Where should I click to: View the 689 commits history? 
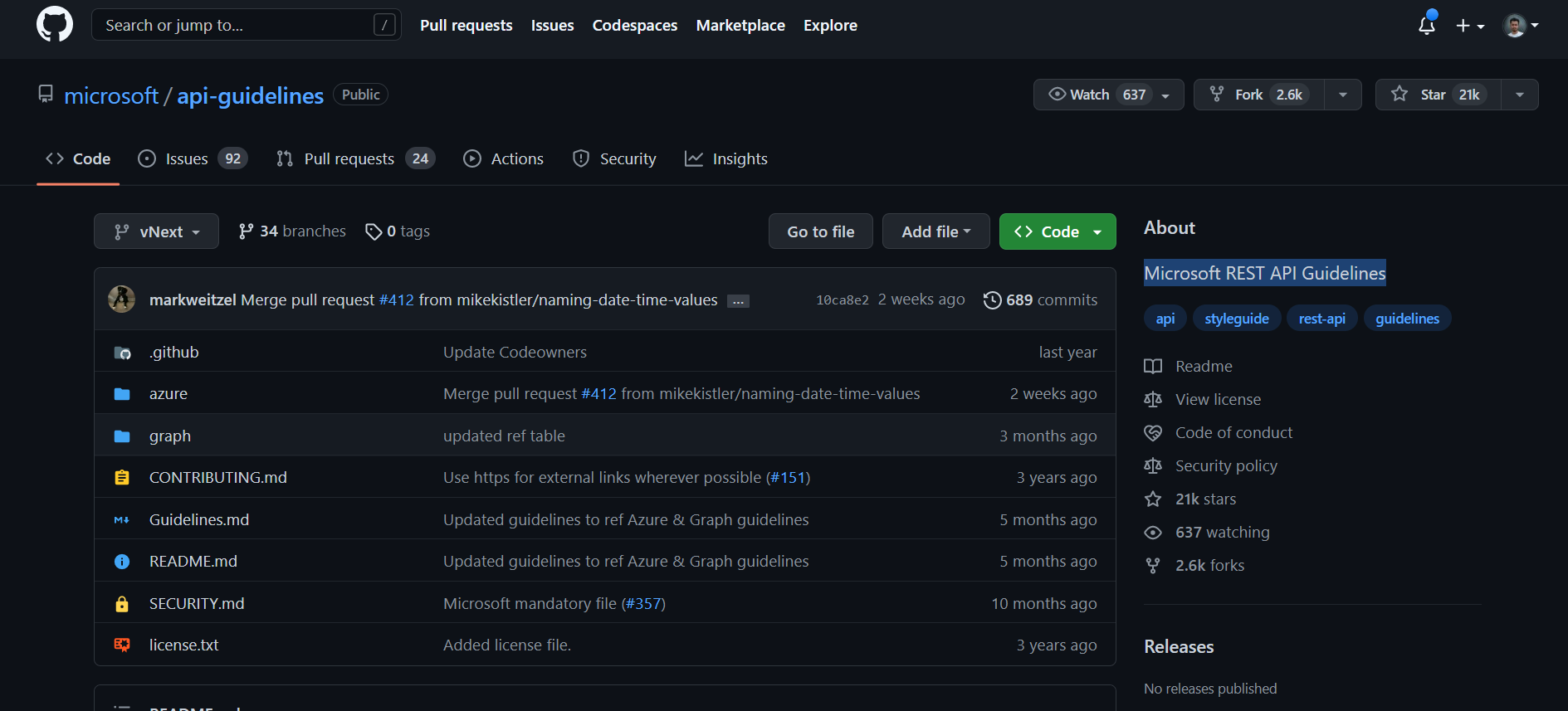[1041, 299]
